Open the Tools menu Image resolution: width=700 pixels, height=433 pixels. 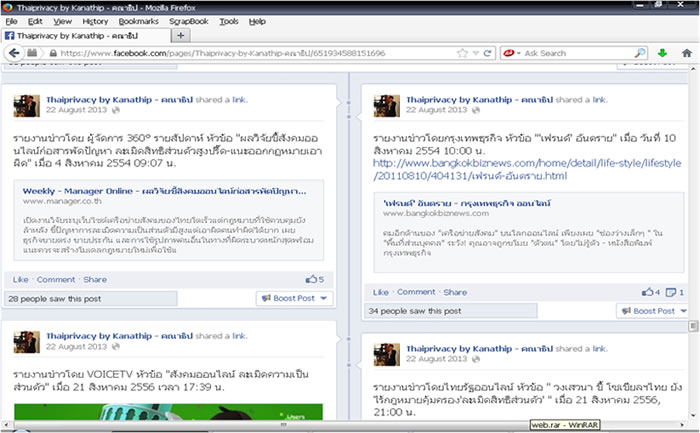pyautogui.click(x=229, y=21)
